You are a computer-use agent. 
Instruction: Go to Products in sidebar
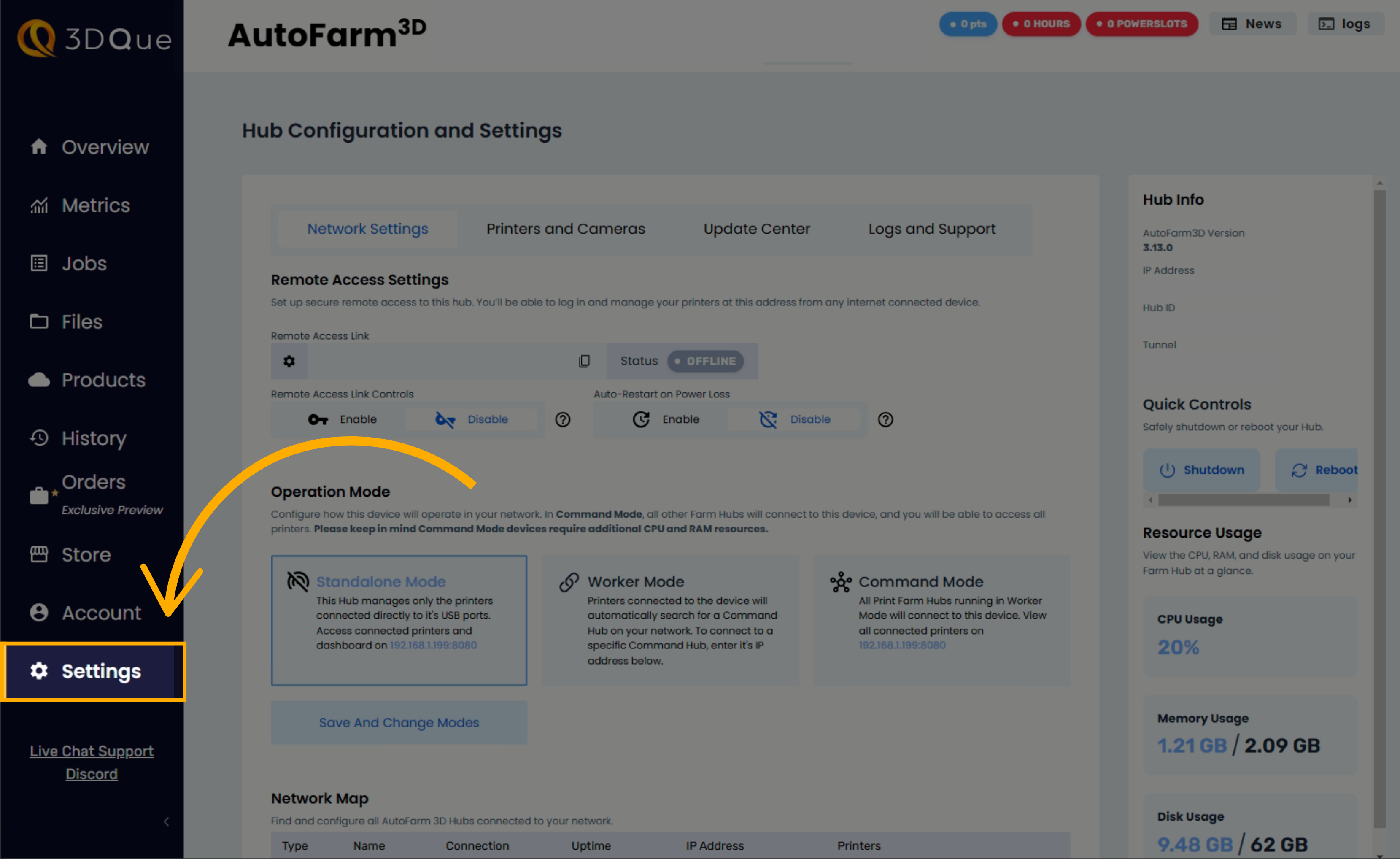point(103,380)
